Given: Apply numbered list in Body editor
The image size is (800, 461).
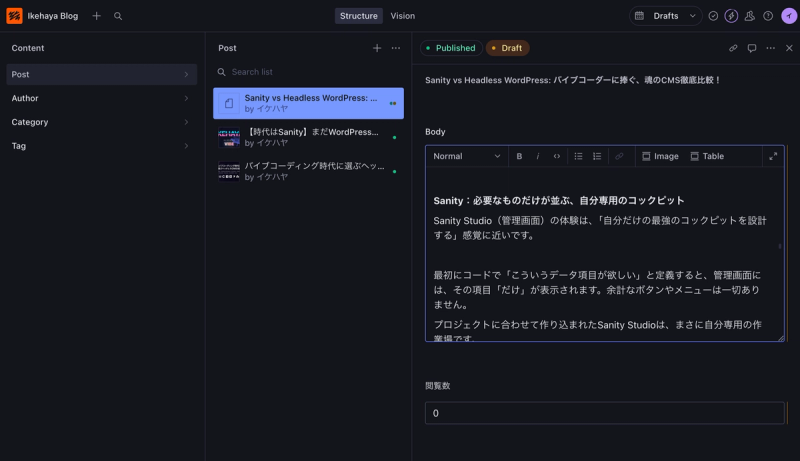Looking at the screenshot, I should 597,156.
